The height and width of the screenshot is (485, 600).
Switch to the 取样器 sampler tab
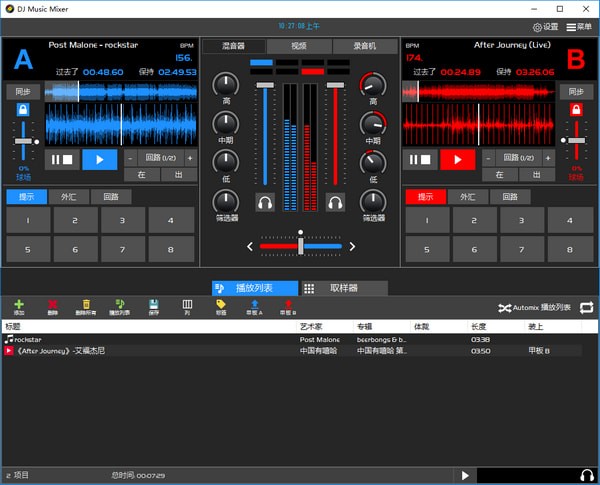(x=344, y=288)
